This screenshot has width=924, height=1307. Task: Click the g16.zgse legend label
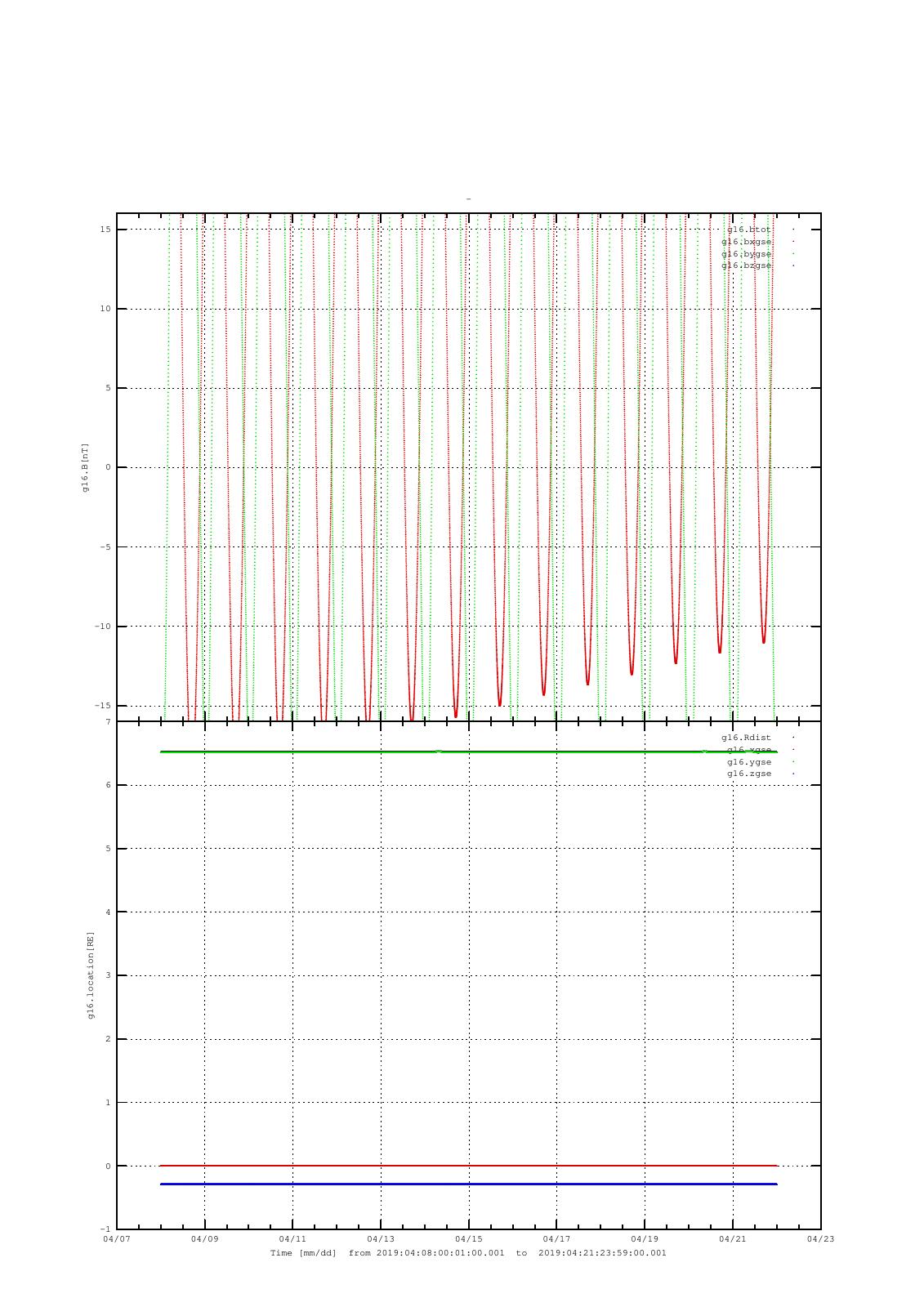pos(749,774)
